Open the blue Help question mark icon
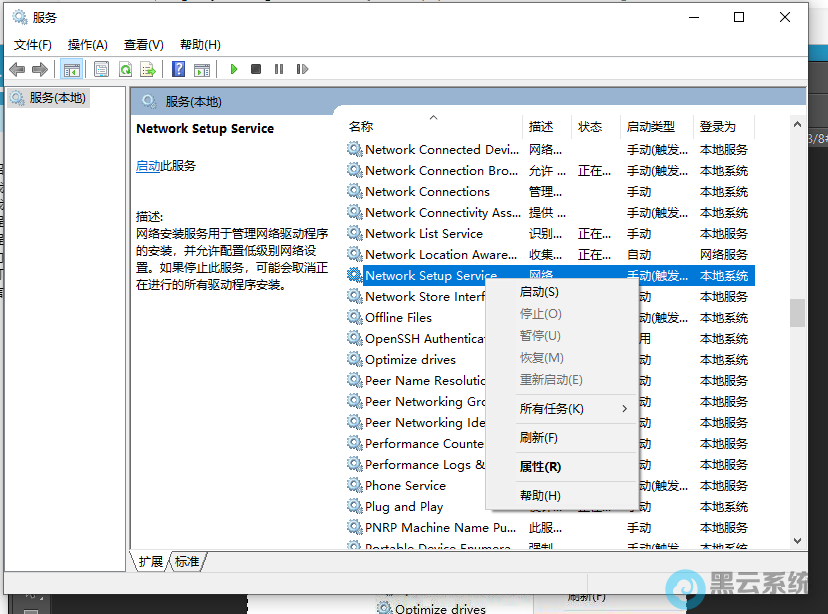Screen dimensions: 828x614 178,69
